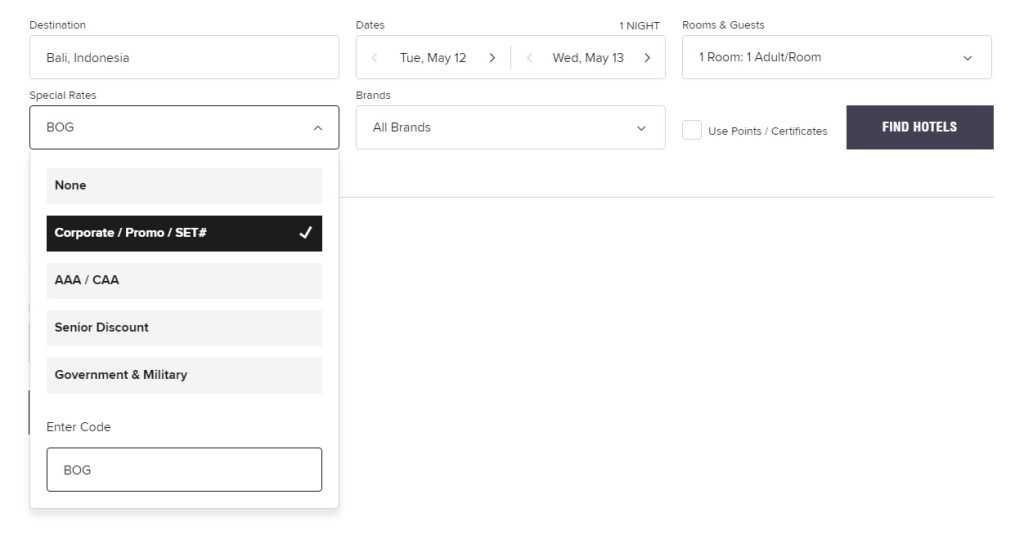Screen dimensions: 1024x539
Task: Click previous-day arrow for check-in date
Action: click(x=375, y=58)
